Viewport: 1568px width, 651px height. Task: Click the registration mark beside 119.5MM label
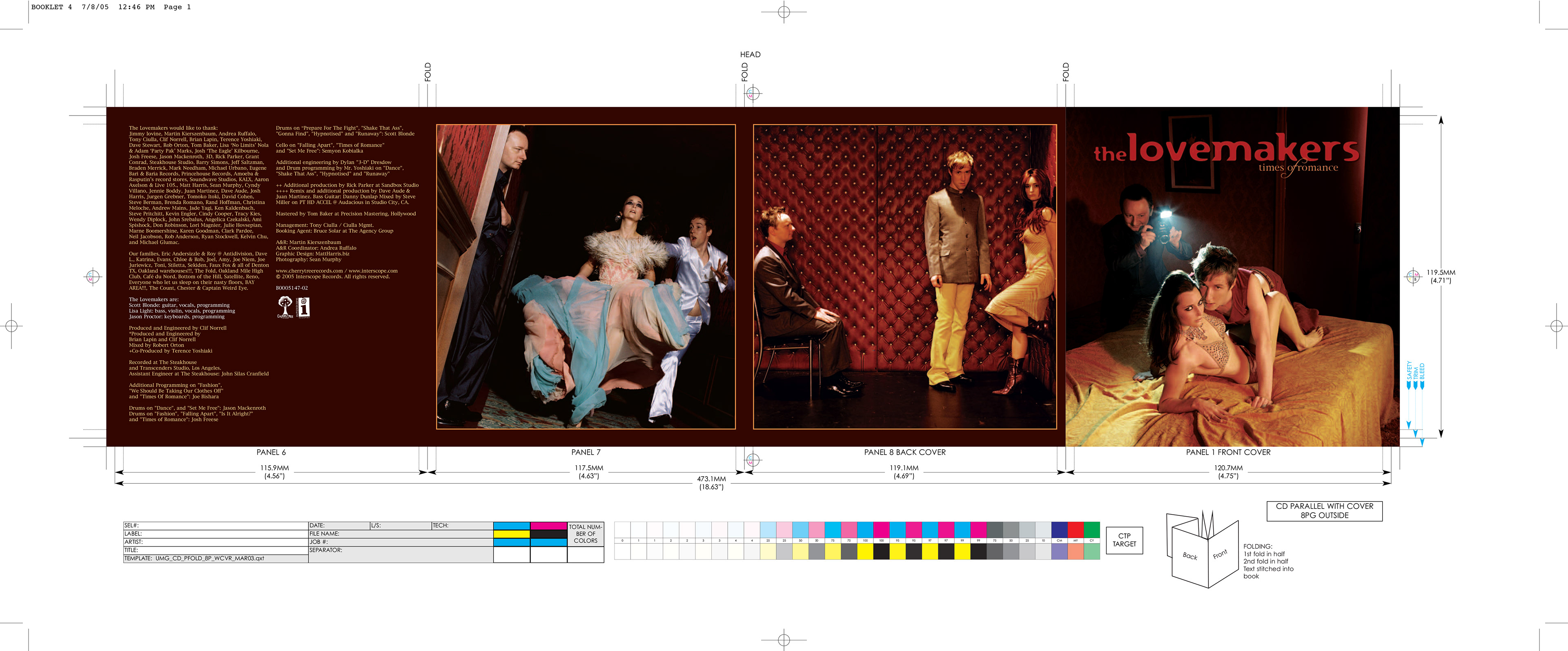pyautogui.click(x=1413, y=276)
